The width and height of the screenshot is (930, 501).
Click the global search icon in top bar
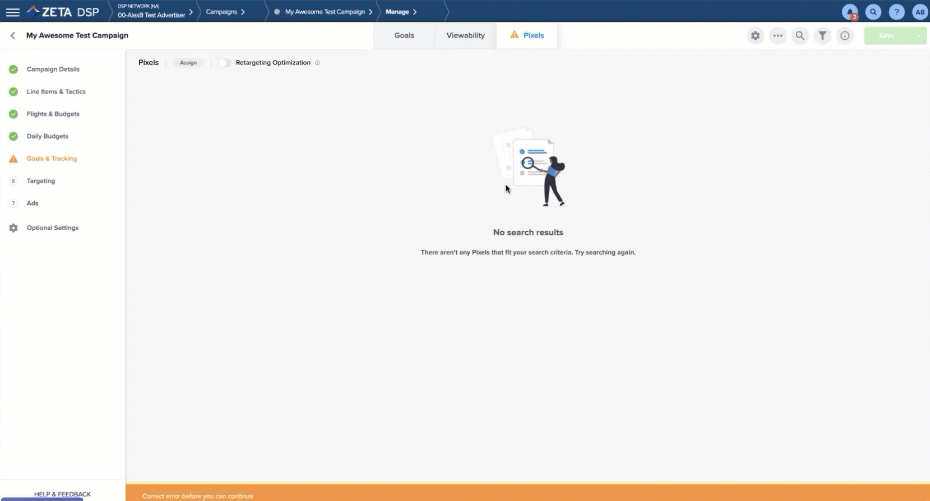[873, 12]
